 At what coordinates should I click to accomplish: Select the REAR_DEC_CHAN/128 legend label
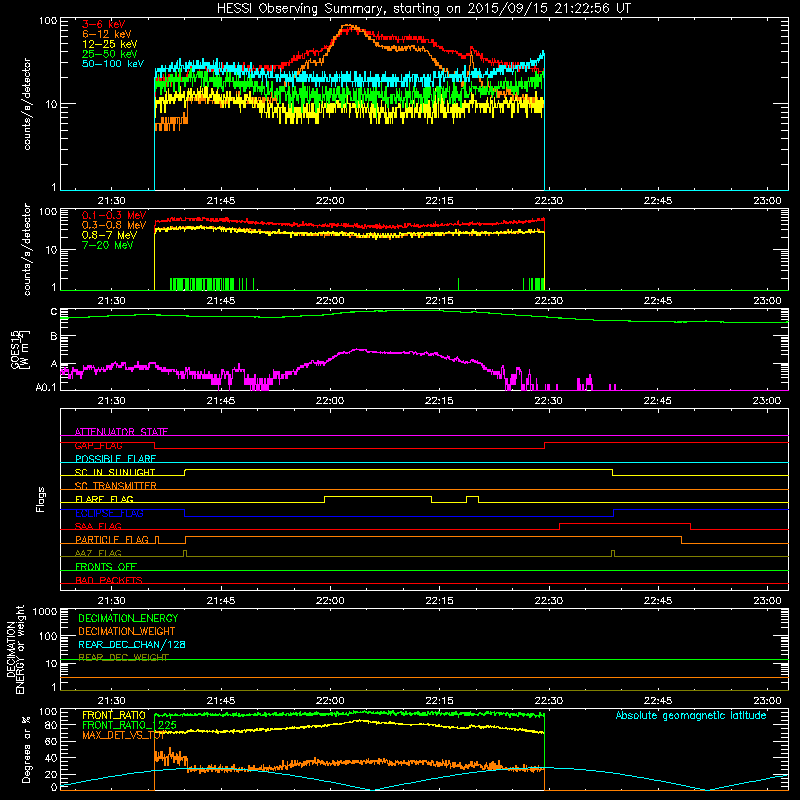132,645
